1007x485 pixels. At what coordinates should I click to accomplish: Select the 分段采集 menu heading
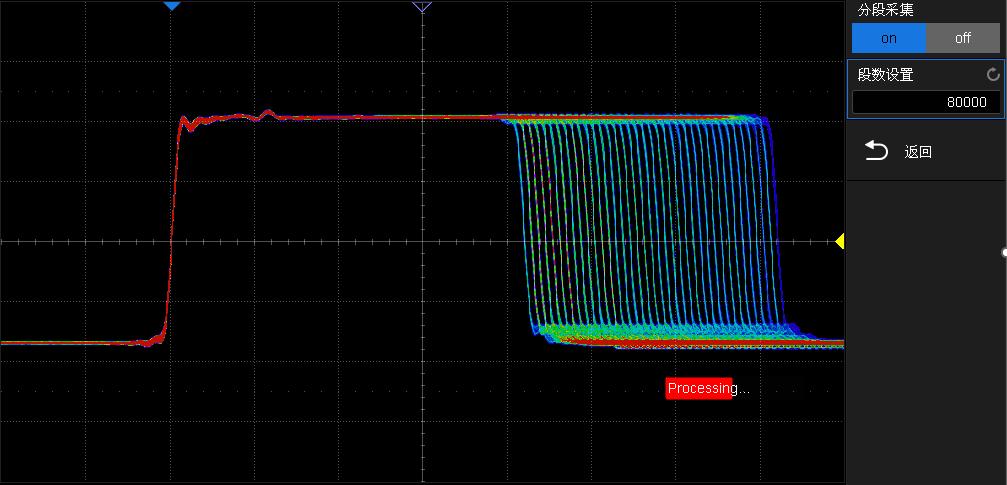click(x=885, y=10)
